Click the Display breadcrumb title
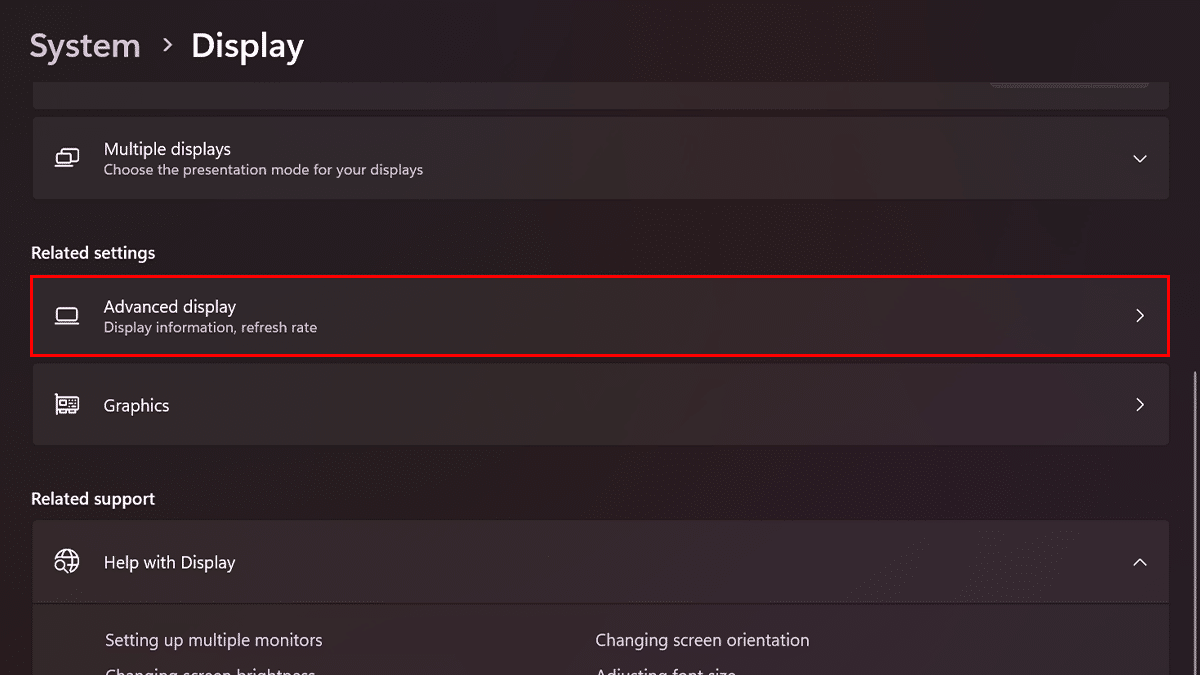The image size is (1200, 675). tap(247, 46)
